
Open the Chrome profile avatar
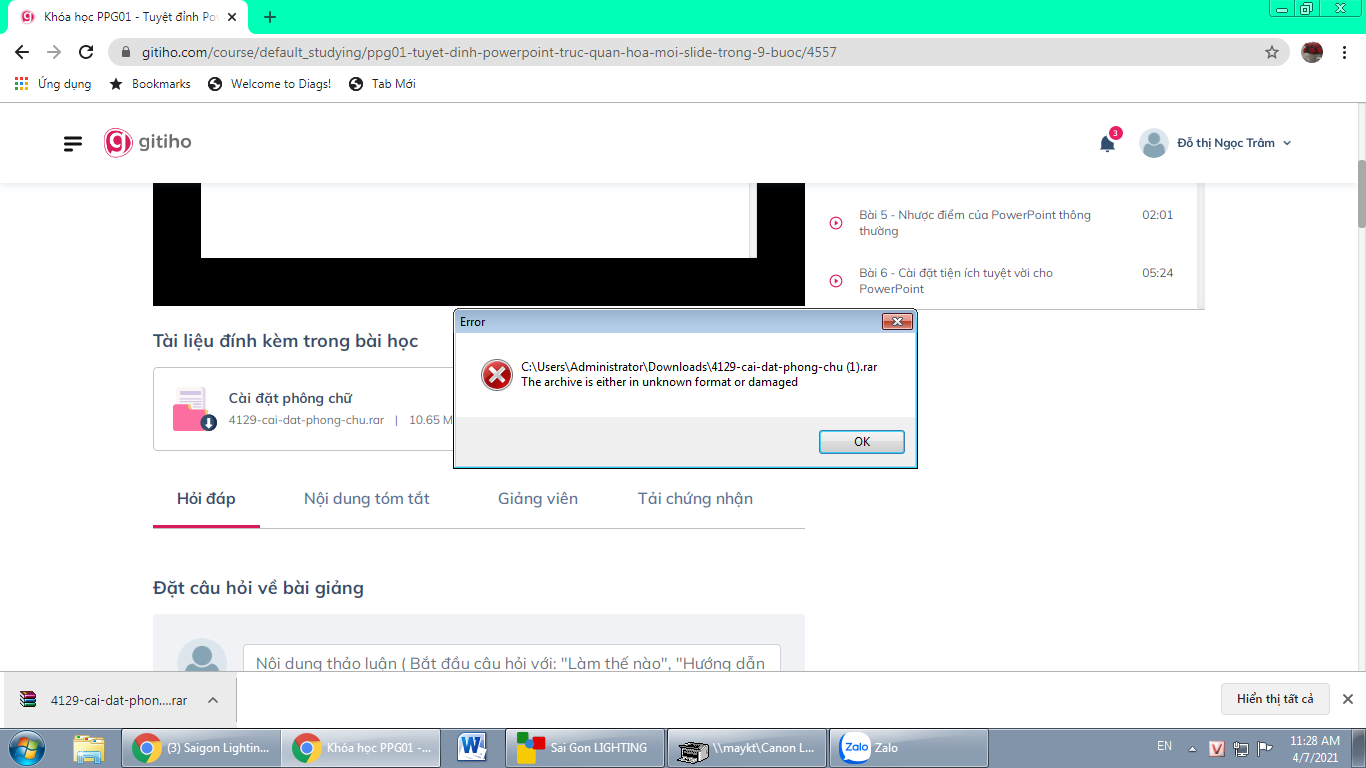coord(1312,52)
